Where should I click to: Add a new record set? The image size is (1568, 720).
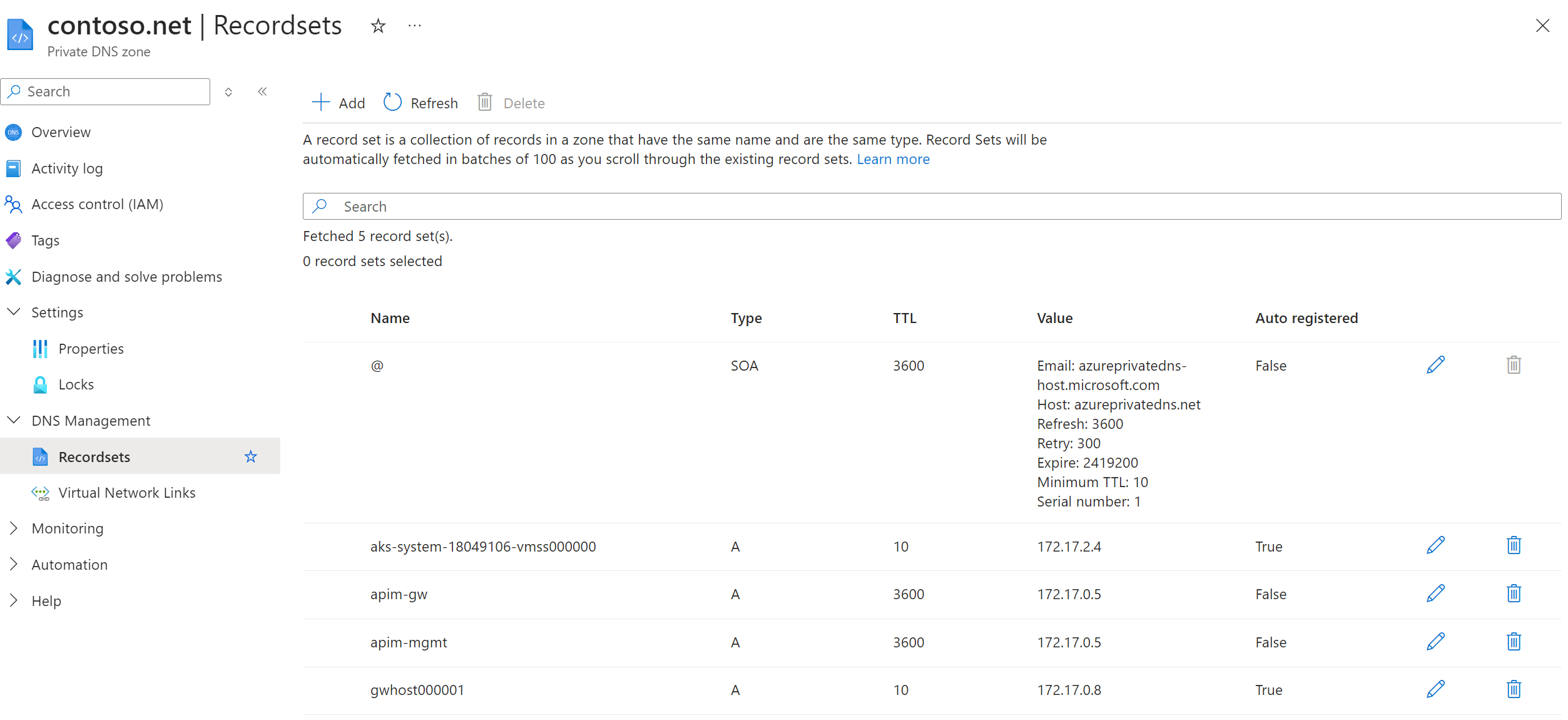point(339,103)
